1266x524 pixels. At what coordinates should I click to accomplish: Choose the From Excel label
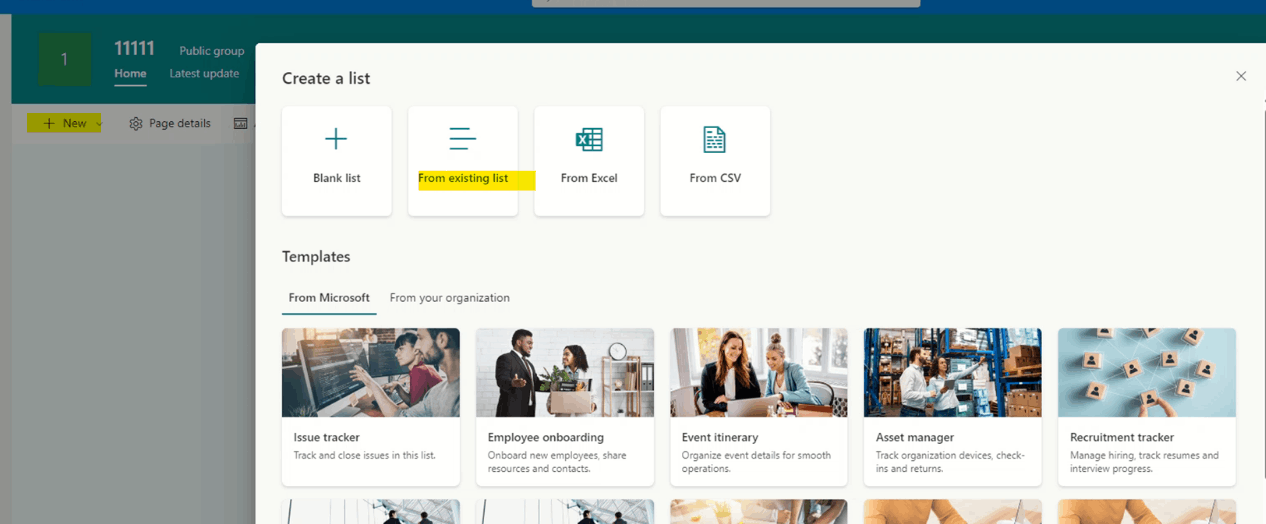point(589,178)
